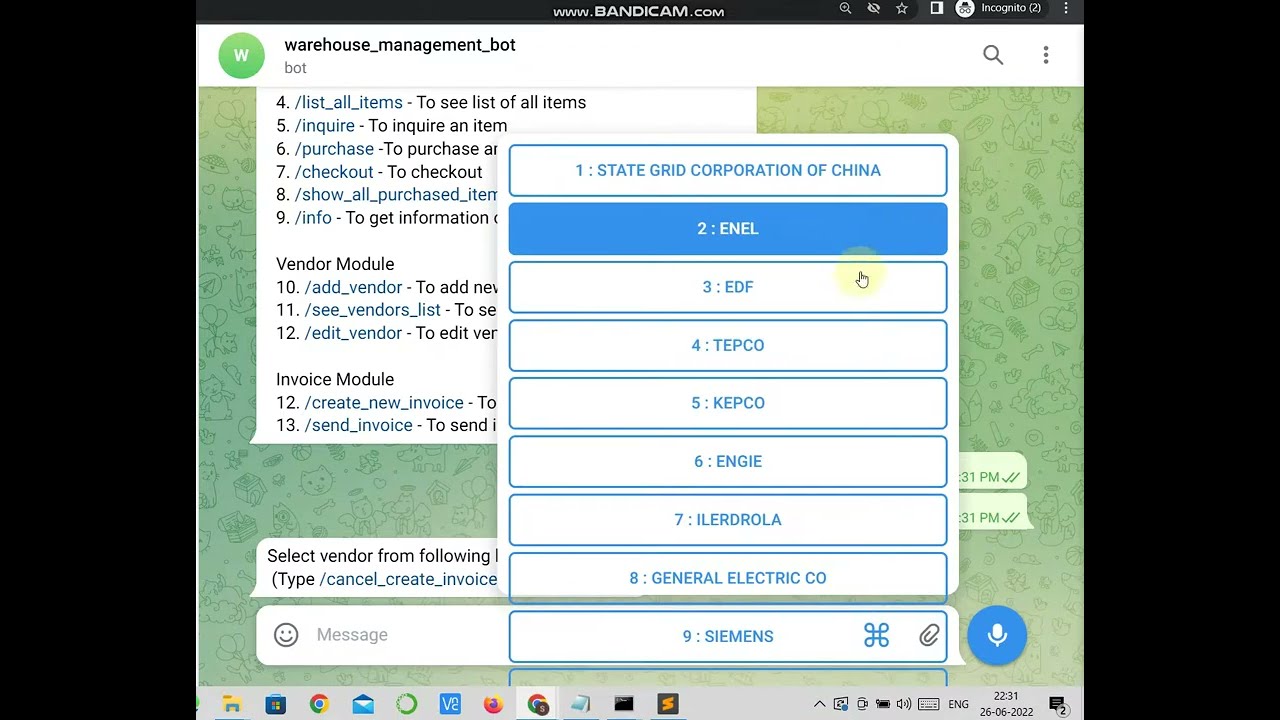
Task: Open the blue VS app taskbar icon
Action: (x=450, y=705)
